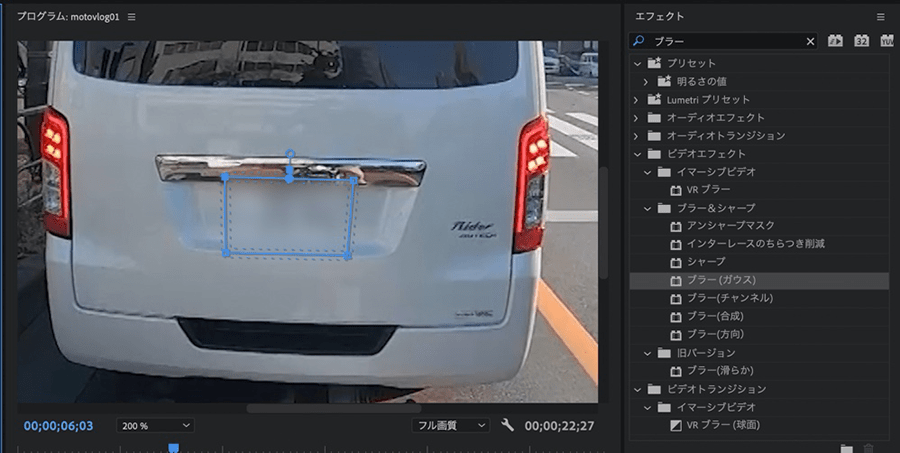Toggle the 32-bit color effects filter
The width and height of the screenshot is (900, 453).
point(861,41)
